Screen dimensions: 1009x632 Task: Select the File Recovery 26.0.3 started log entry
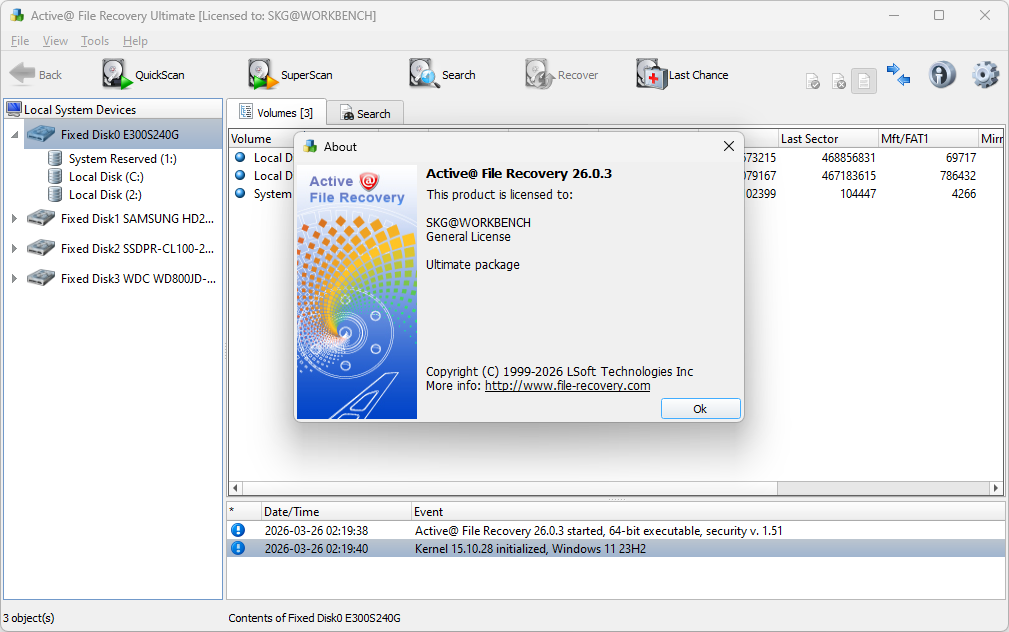616,530
